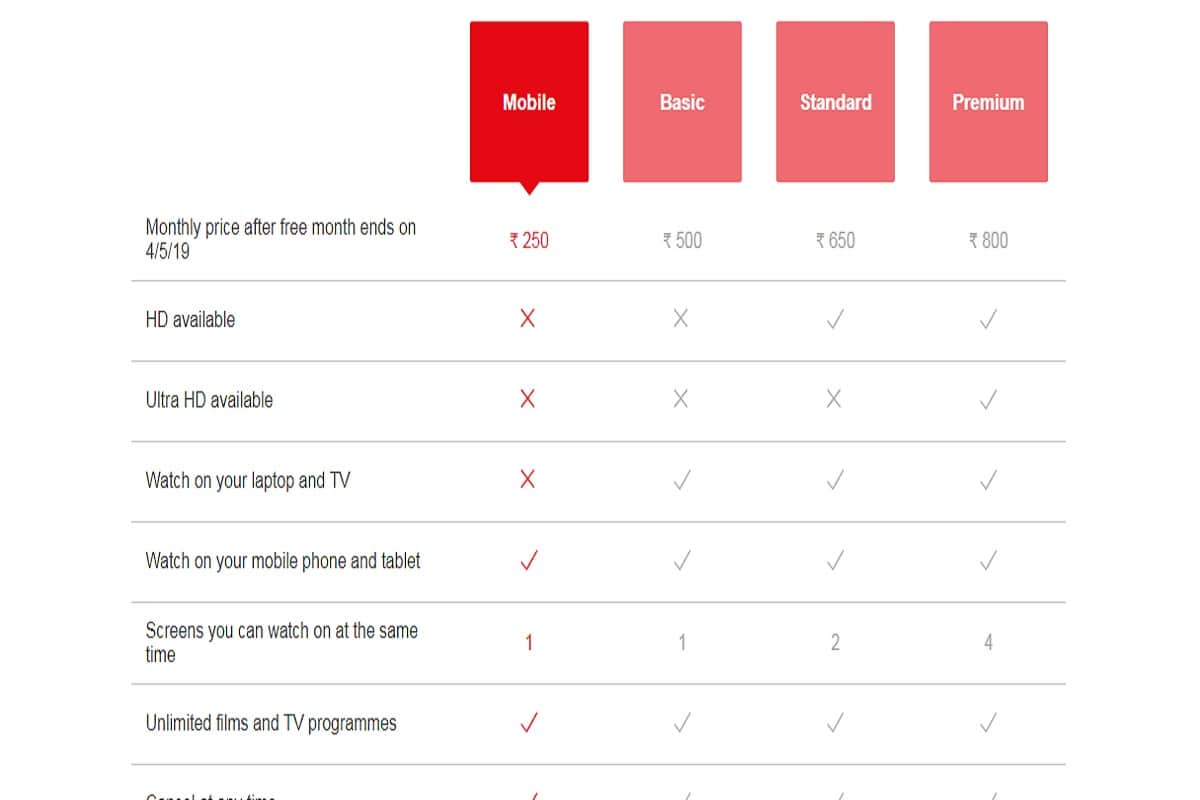The width and height of the screenshot is (1200, 800).
Task: Select the Basic plan header tile
Action: pyautogui.click(x=682, y=100)
